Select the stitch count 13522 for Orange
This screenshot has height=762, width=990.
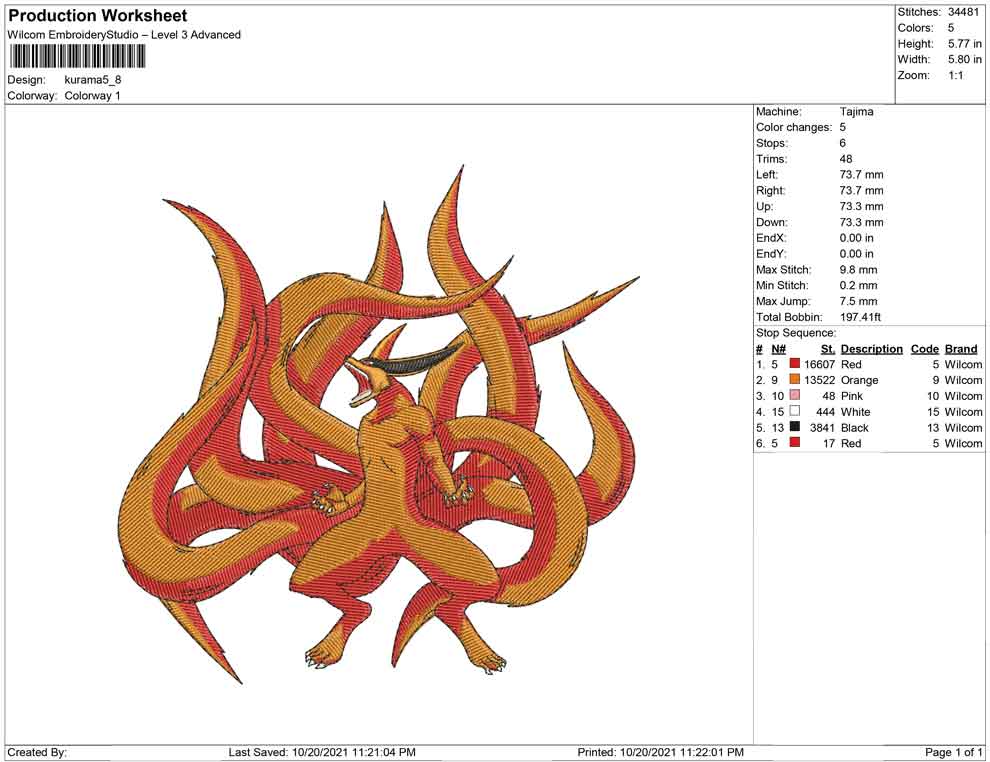820,380
